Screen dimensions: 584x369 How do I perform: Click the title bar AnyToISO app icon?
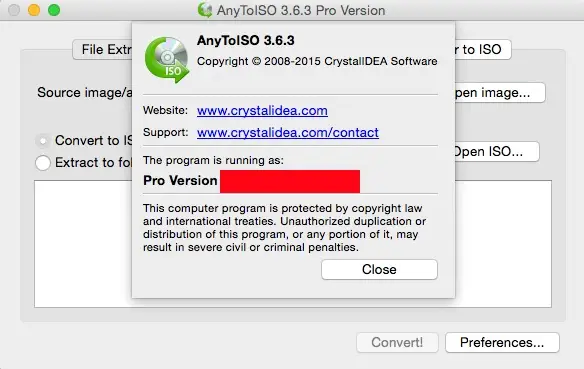[x=205, y=10]
